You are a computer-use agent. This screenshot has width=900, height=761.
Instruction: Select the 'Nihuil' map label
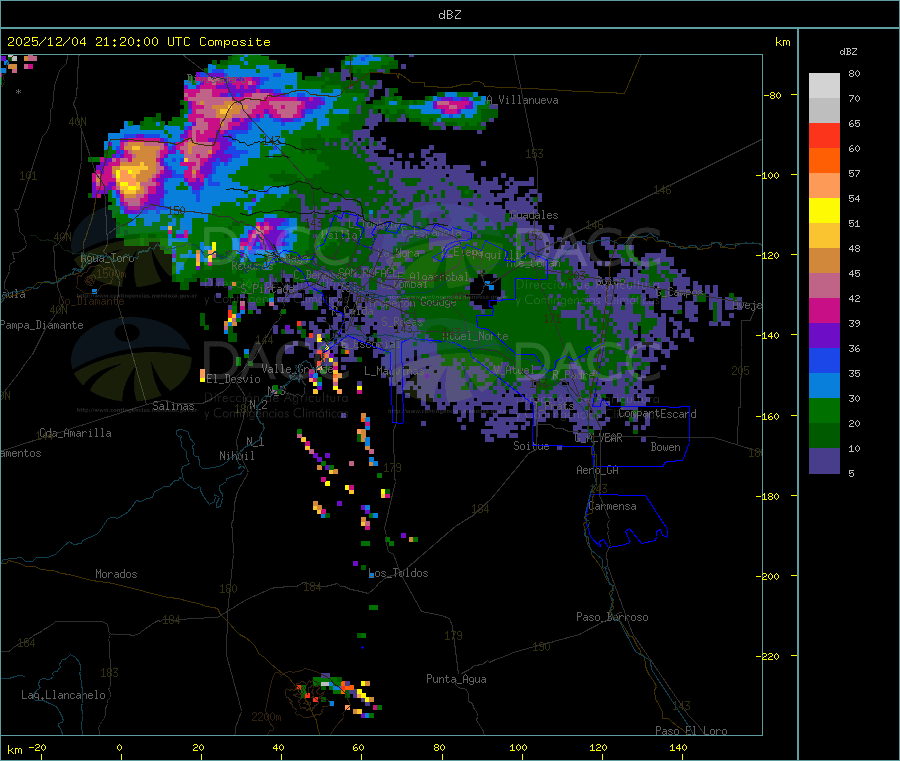coord(237,456)
